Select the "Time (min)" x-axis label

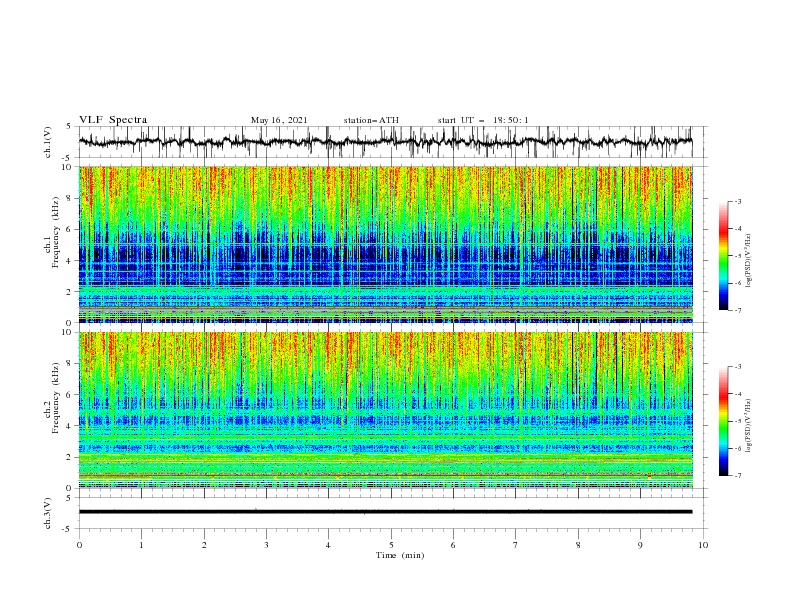coord(400,555)
